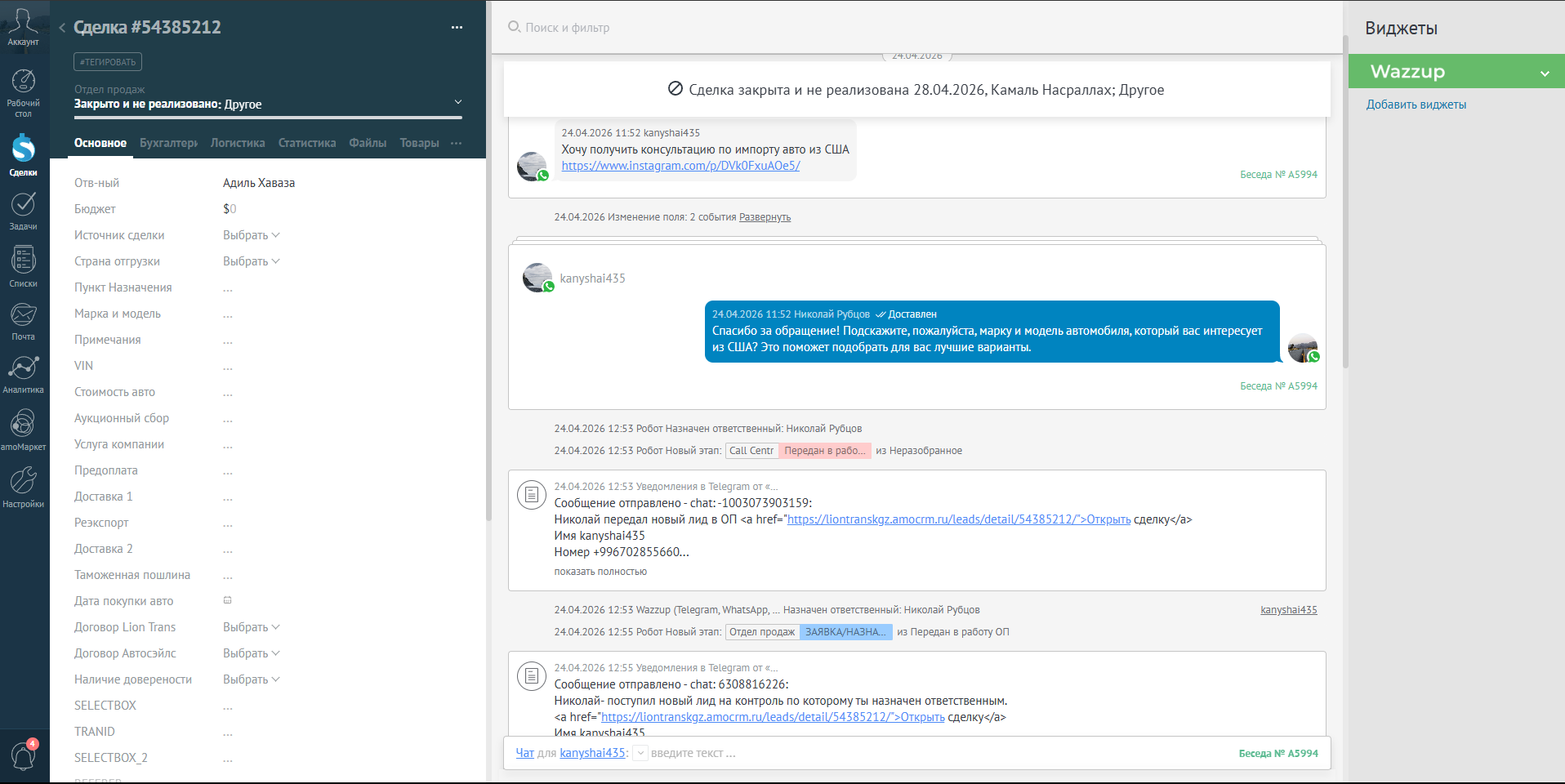The height and width of the screenshot is (784, 1565).
Task: Open notifications bell with badge 4
Action: click(x=23, y=755)
